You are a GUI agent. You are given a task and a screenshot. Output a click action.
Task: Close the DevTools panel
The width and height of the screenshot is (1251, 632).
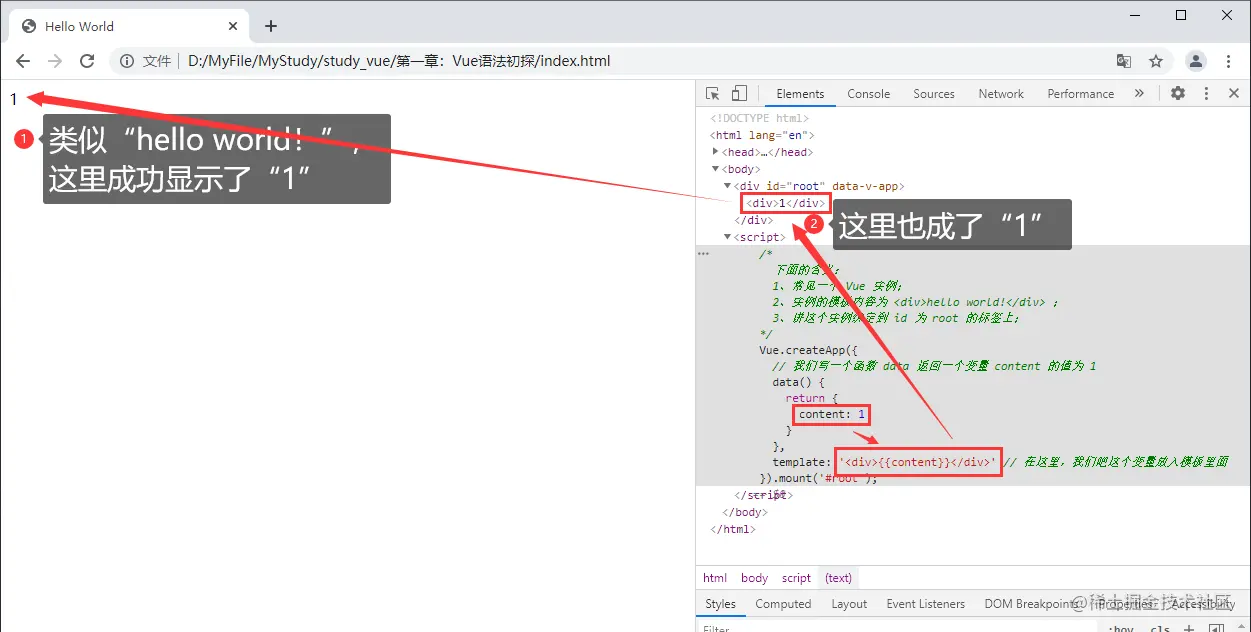click(x=1233, y=93)
